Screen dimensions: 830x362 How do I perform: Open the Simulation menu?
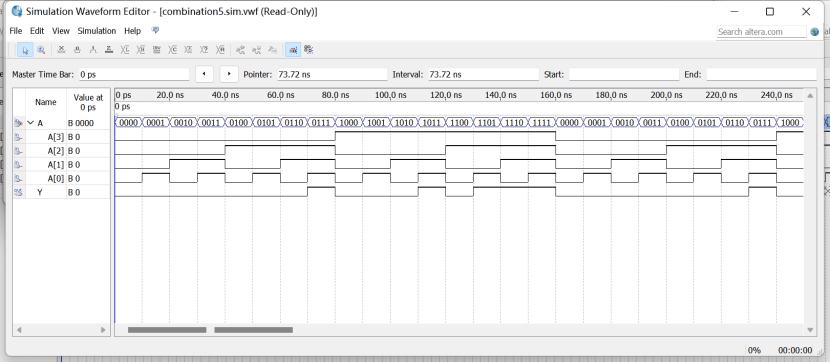[97, 31]
